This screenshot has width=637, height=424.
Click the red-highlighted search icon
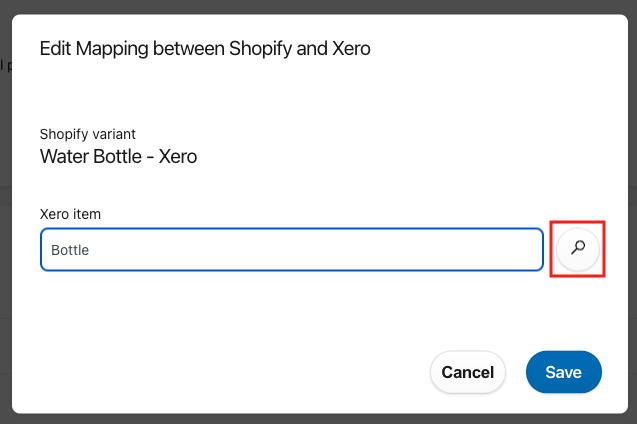577,249
